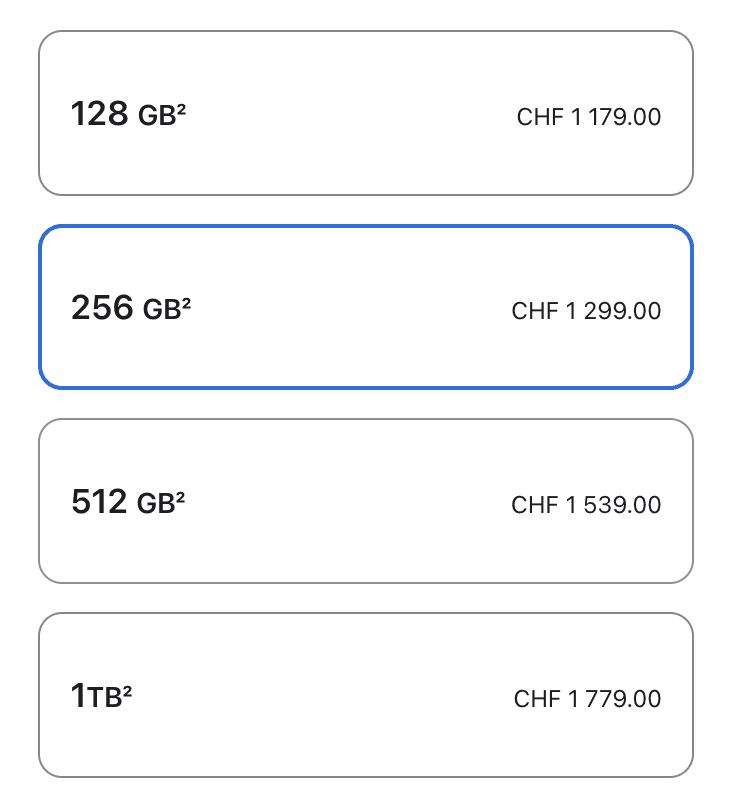742x796 pixels.
Task: Pick the 512 GB storage option
Action: pos(365,501)
